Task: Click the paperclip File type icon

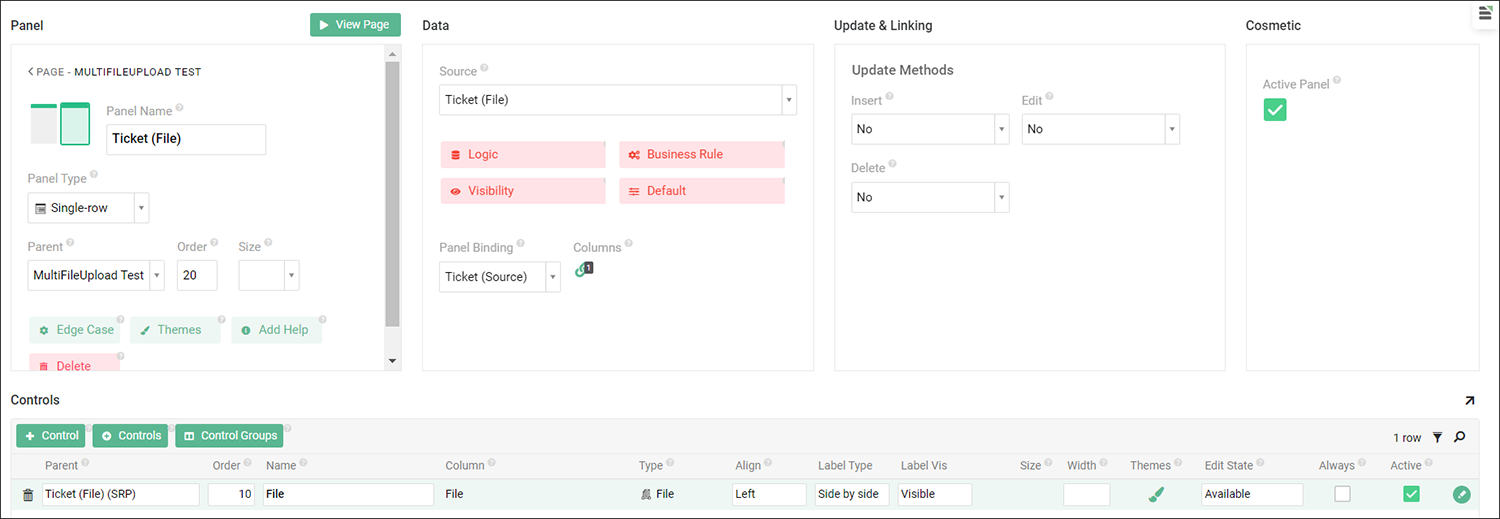Action: pos(646,494)
